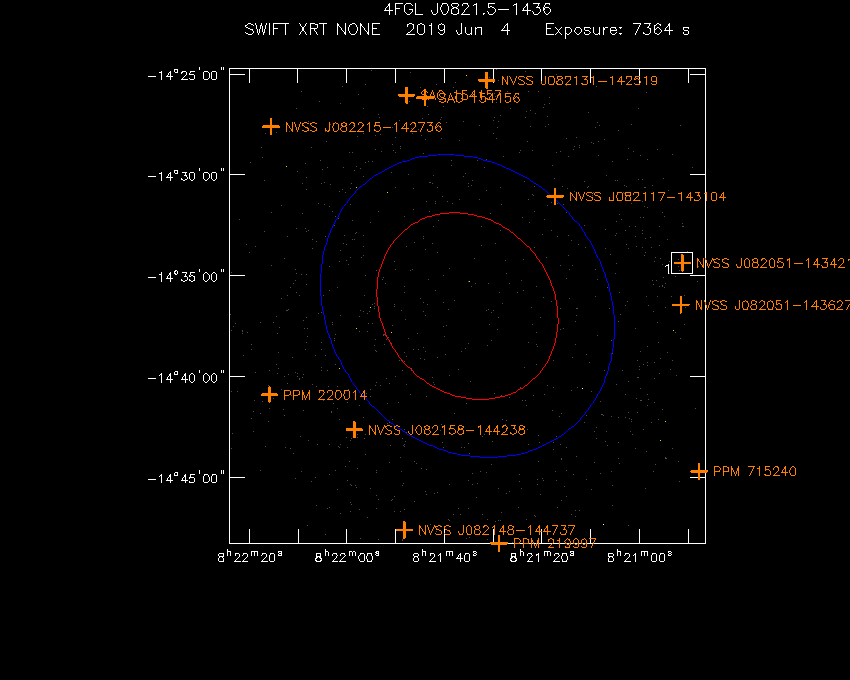The height and width of the screenshot is (680, 850).
Task: Click the PPM 715240 cross marker
Action: (x=699, y=471)
